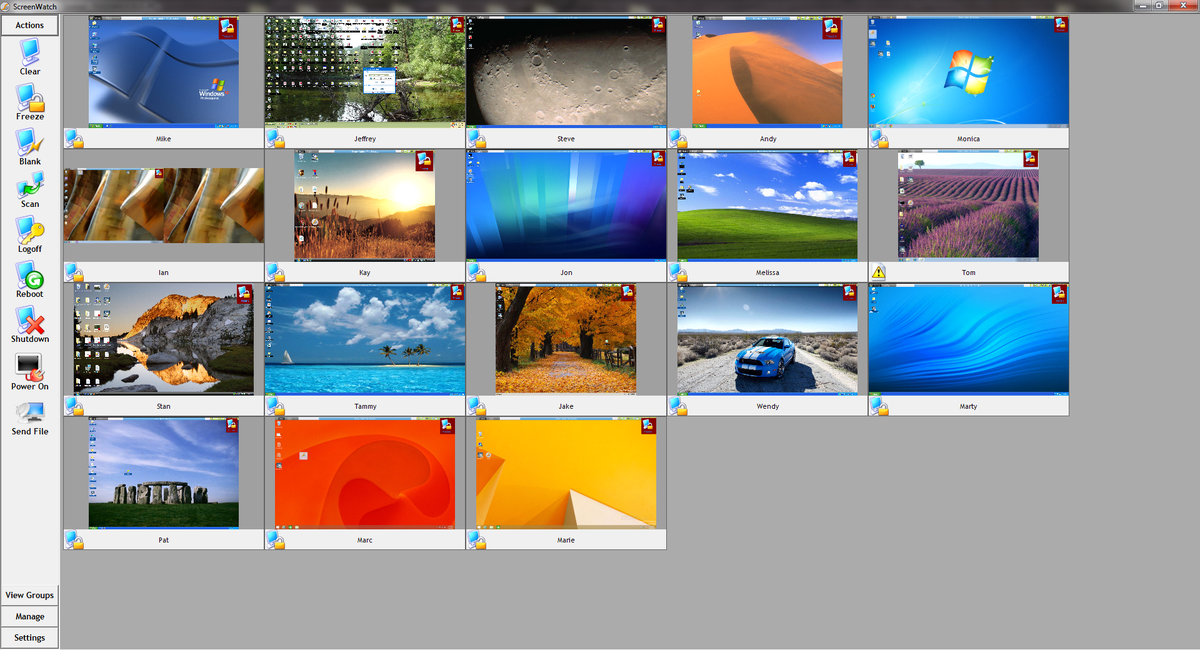Select Tammy's tropical beach screen thumbnail
This screenshot has width=1200, height=650.
(365, 339)
